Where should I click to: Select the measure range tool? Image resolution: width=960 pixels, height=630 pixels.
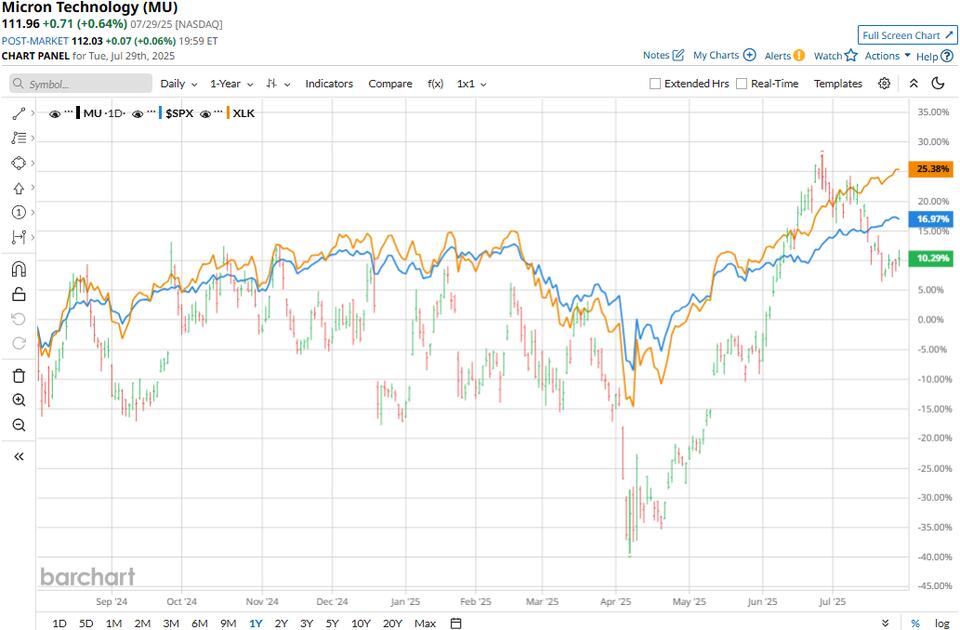tap(18, 237)
